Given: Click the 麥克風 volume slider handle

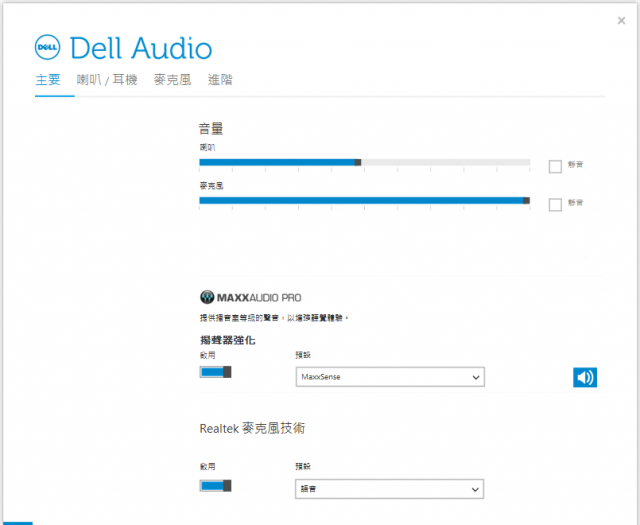Looking at the screenshot, I should [526, 200].
